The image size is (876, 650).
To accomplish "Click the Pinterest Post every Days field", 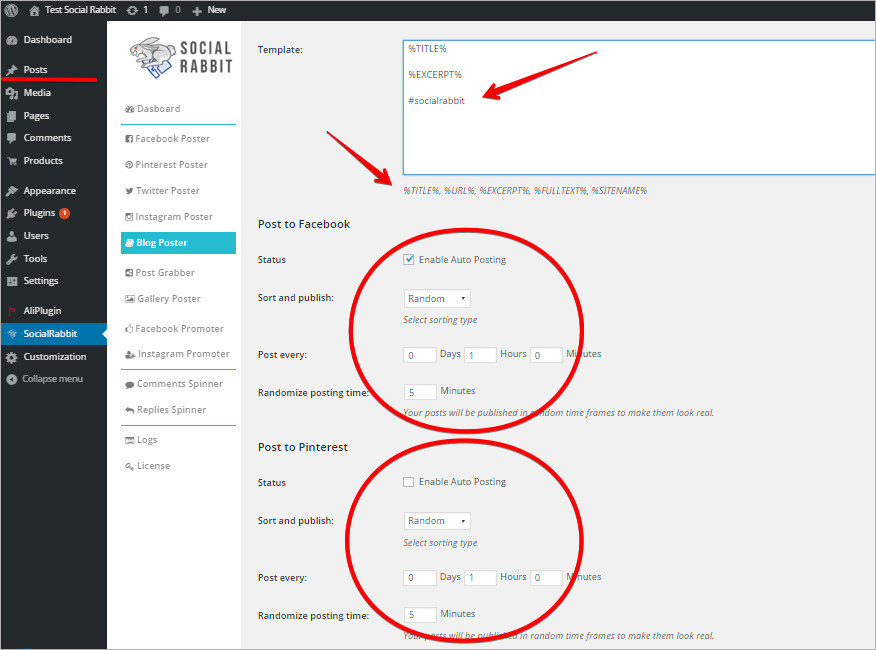I will (x=420, y=577).
